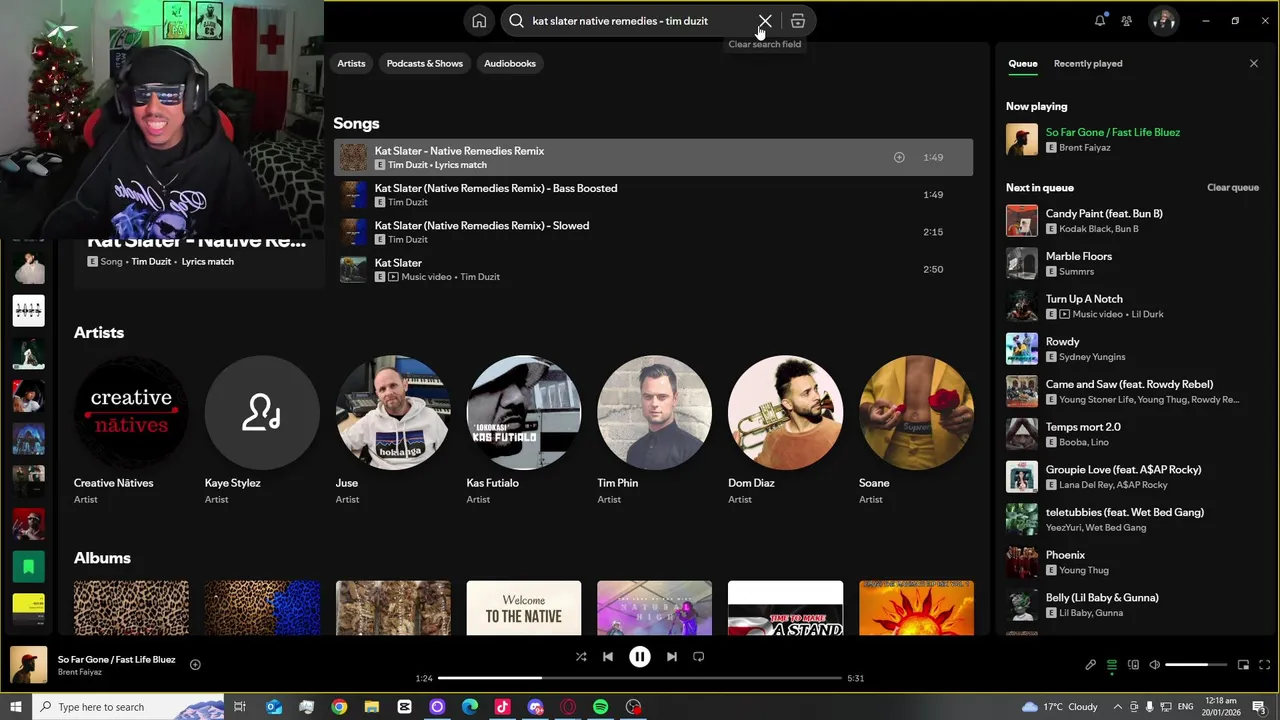Select Marble Floors in the queue
Viewport: 1280px width, 720px height.
[x=1134, y=263]
